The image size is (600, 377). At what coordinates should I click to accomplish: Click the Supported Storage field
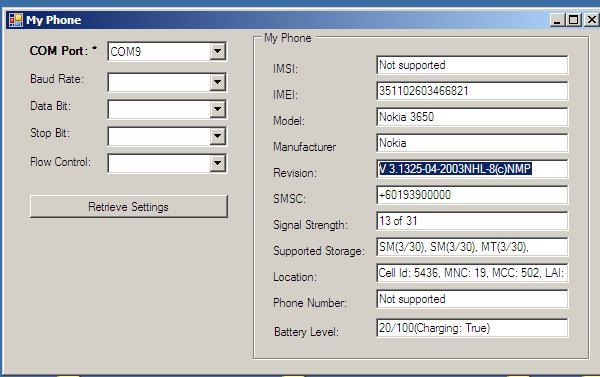click(472, 247)
